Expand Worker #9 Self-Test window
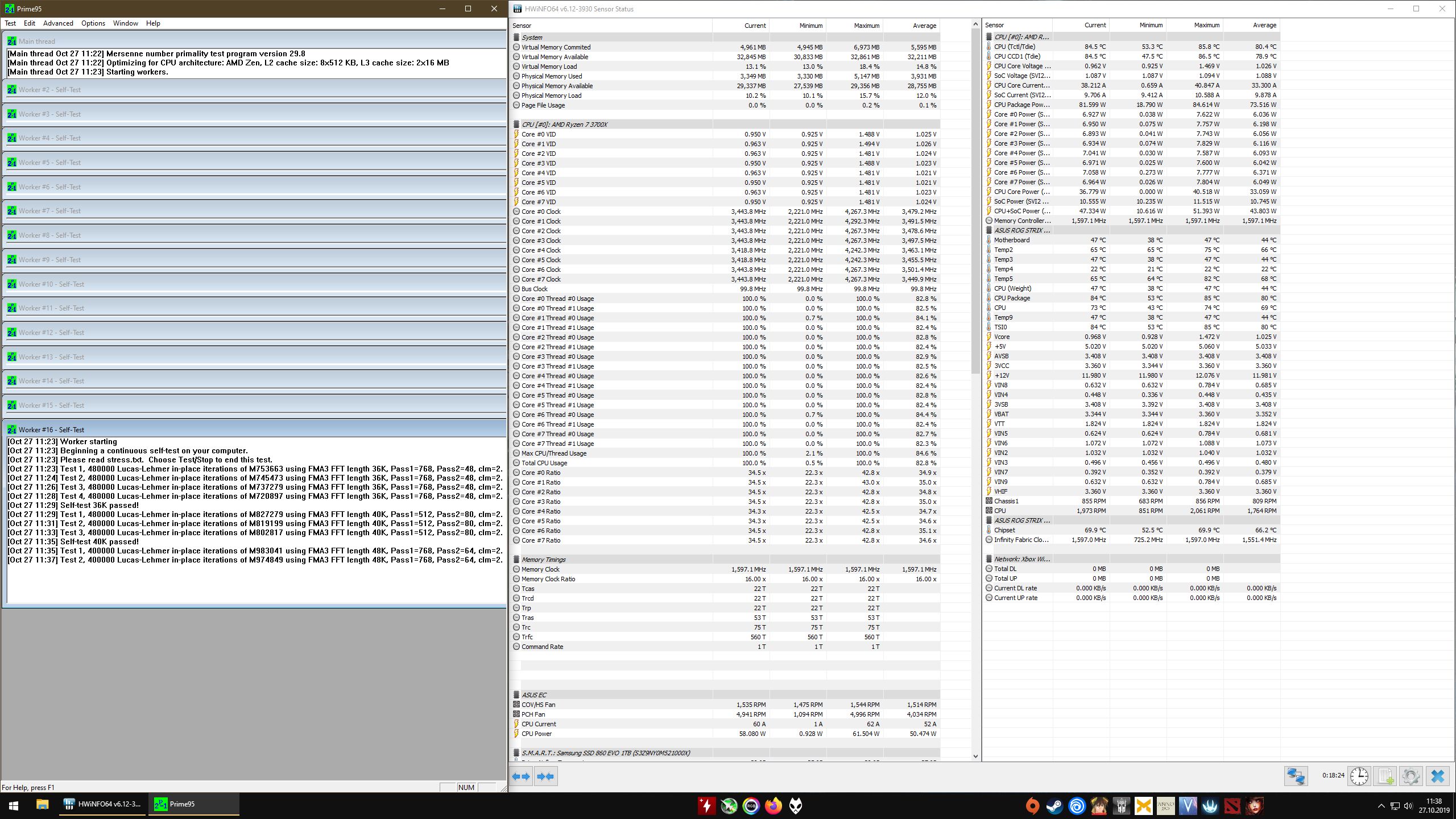The width and height of the screenshot is (1456, 819). 49,260
